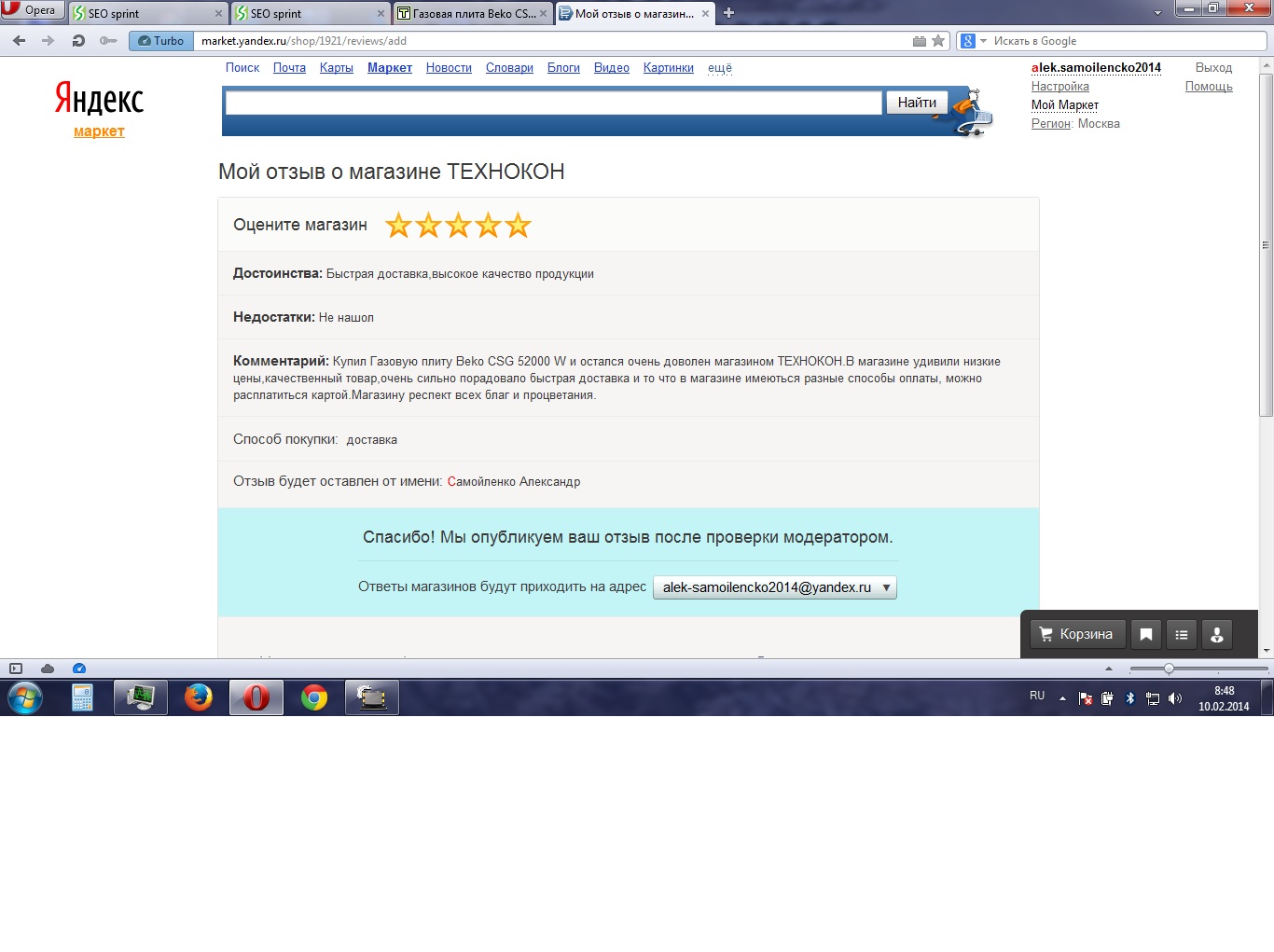Click the list icon in bottom panel

pyautogui.click(x=1182, y=634)
